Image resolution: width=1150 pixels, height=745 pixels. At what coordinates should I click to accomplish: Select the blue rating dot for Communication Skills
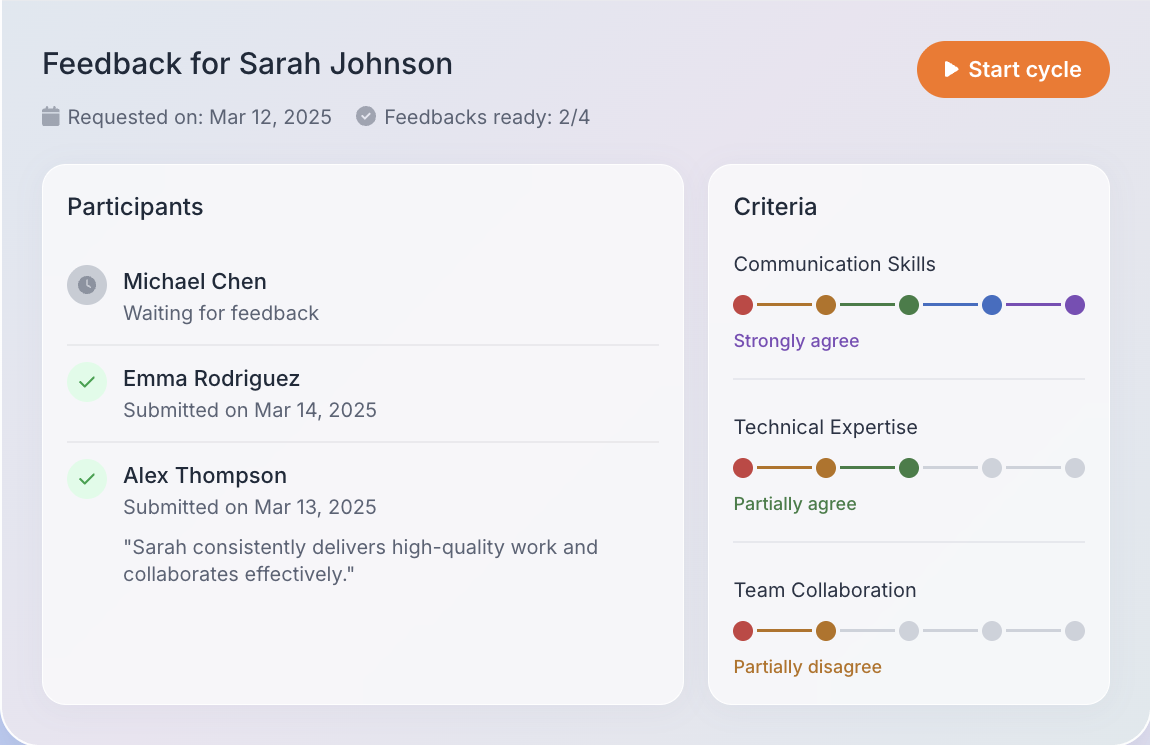[992, 305]
